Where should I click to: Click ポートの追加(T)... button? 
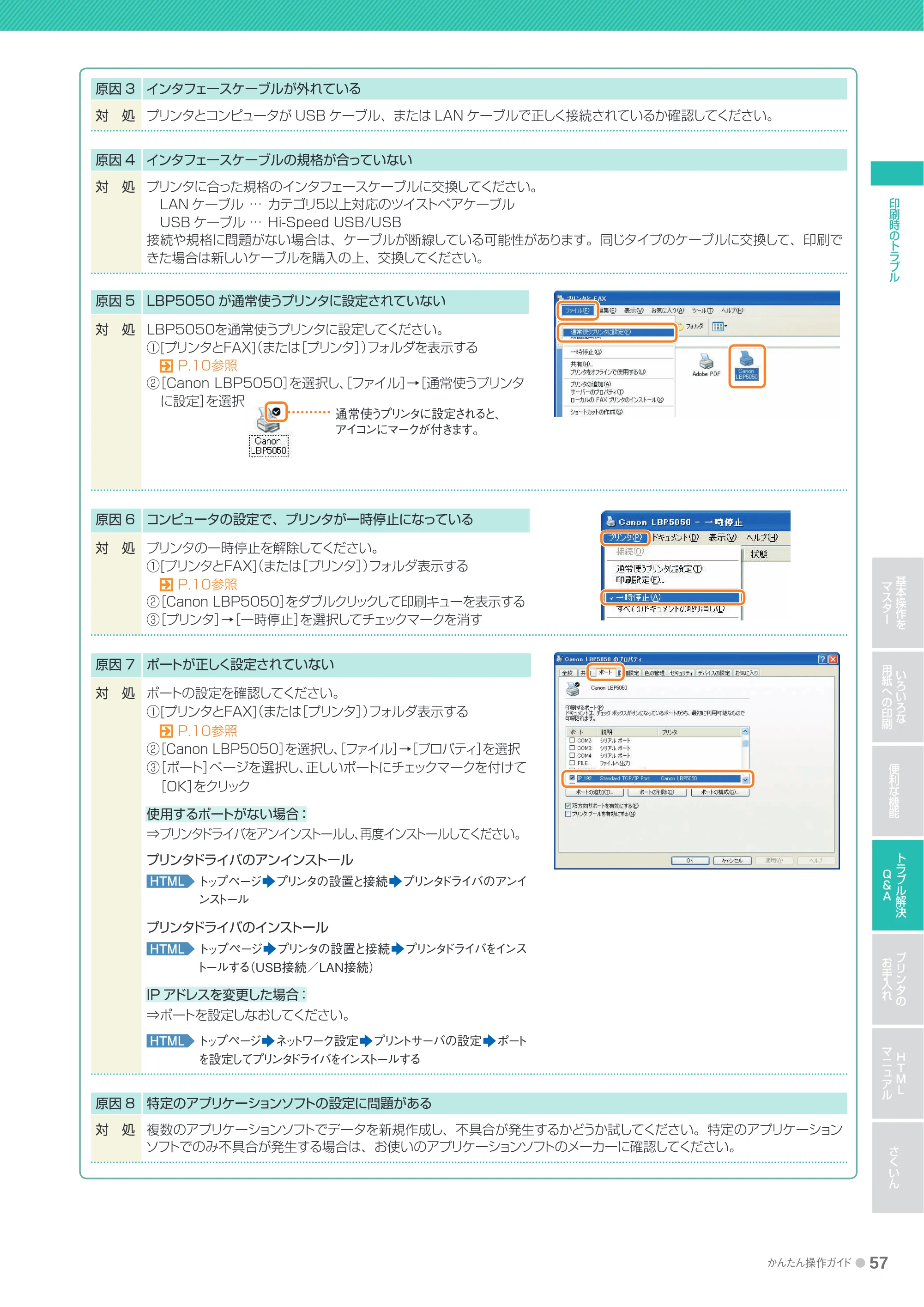tap(595, 792)
